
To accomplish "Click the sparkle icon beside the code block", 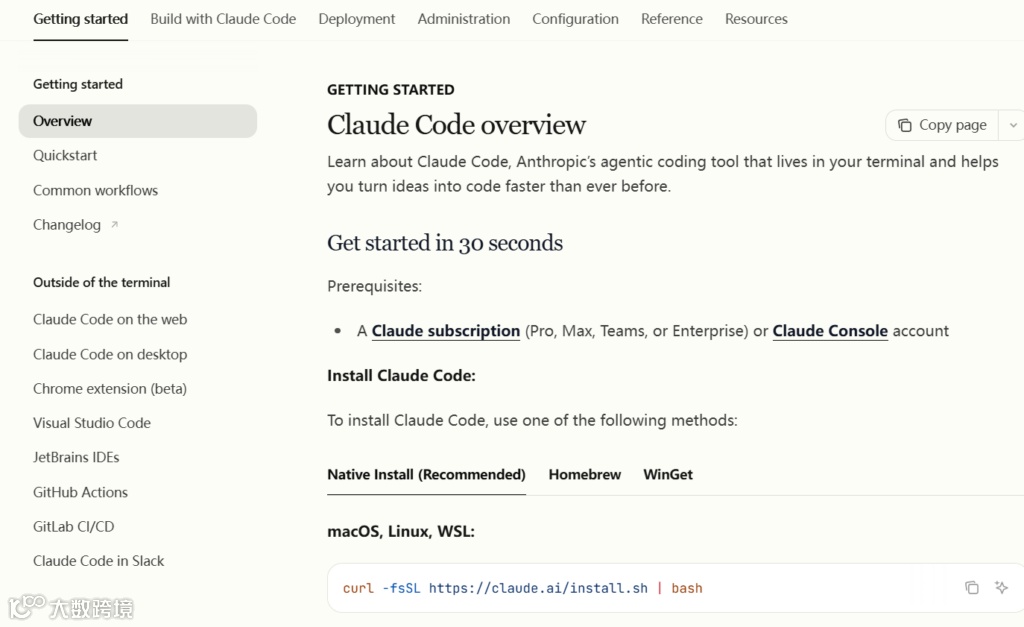I will pyautogui.click(x=1001, y=588).
